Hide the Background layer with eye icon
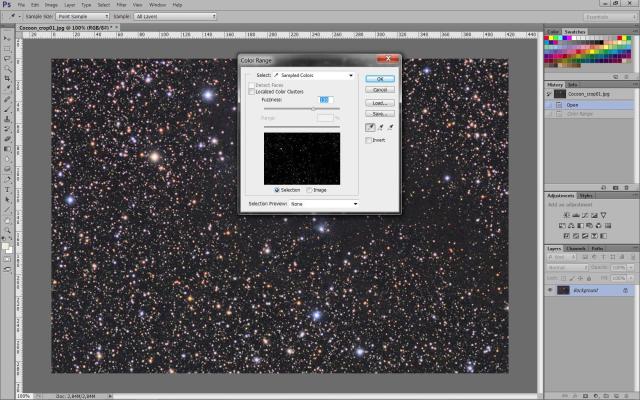The width and height of the screenshot is (640, 400). click(551, 290)
